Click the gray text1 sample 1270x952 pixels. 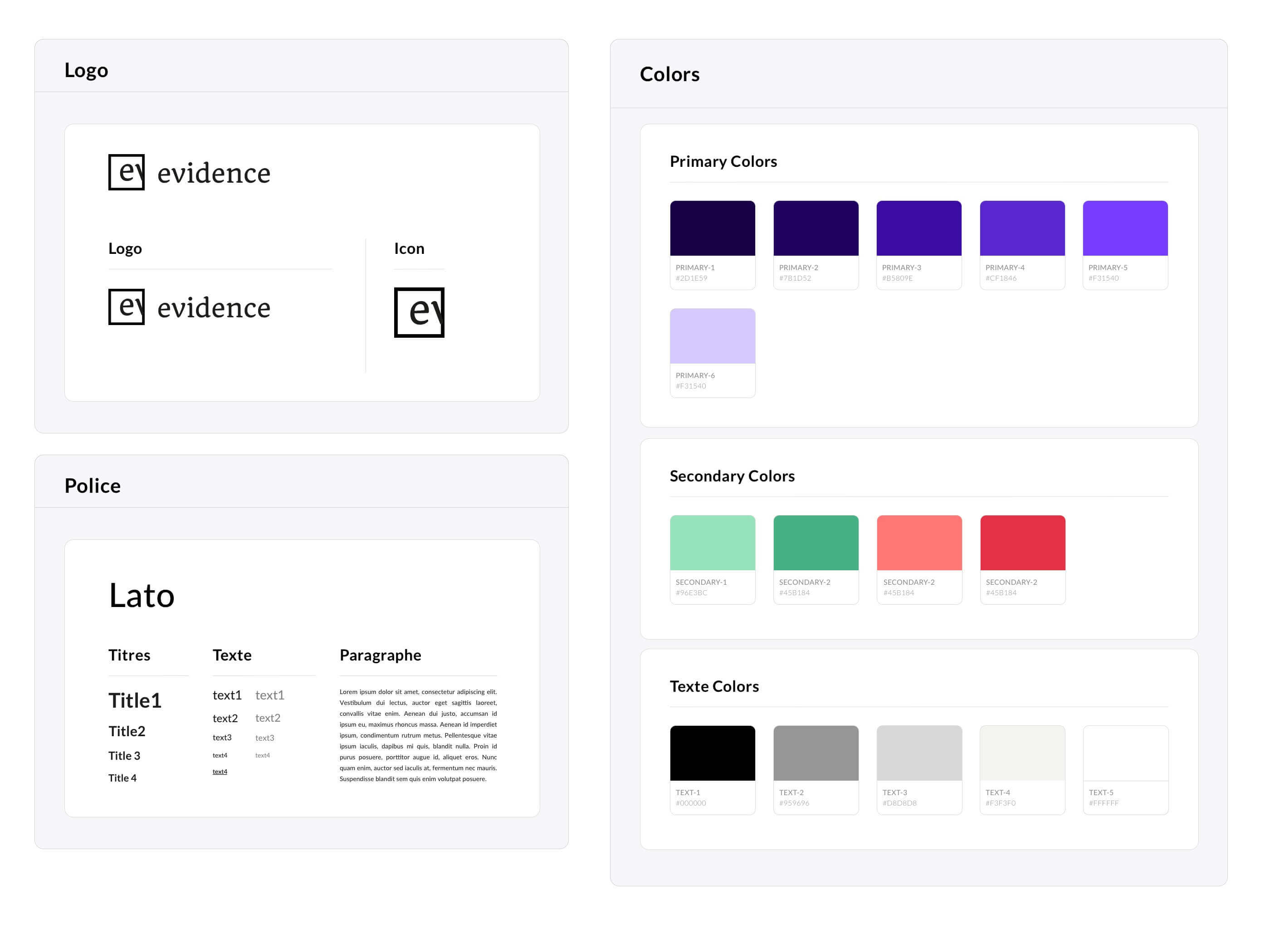click(x=270, y=695)
